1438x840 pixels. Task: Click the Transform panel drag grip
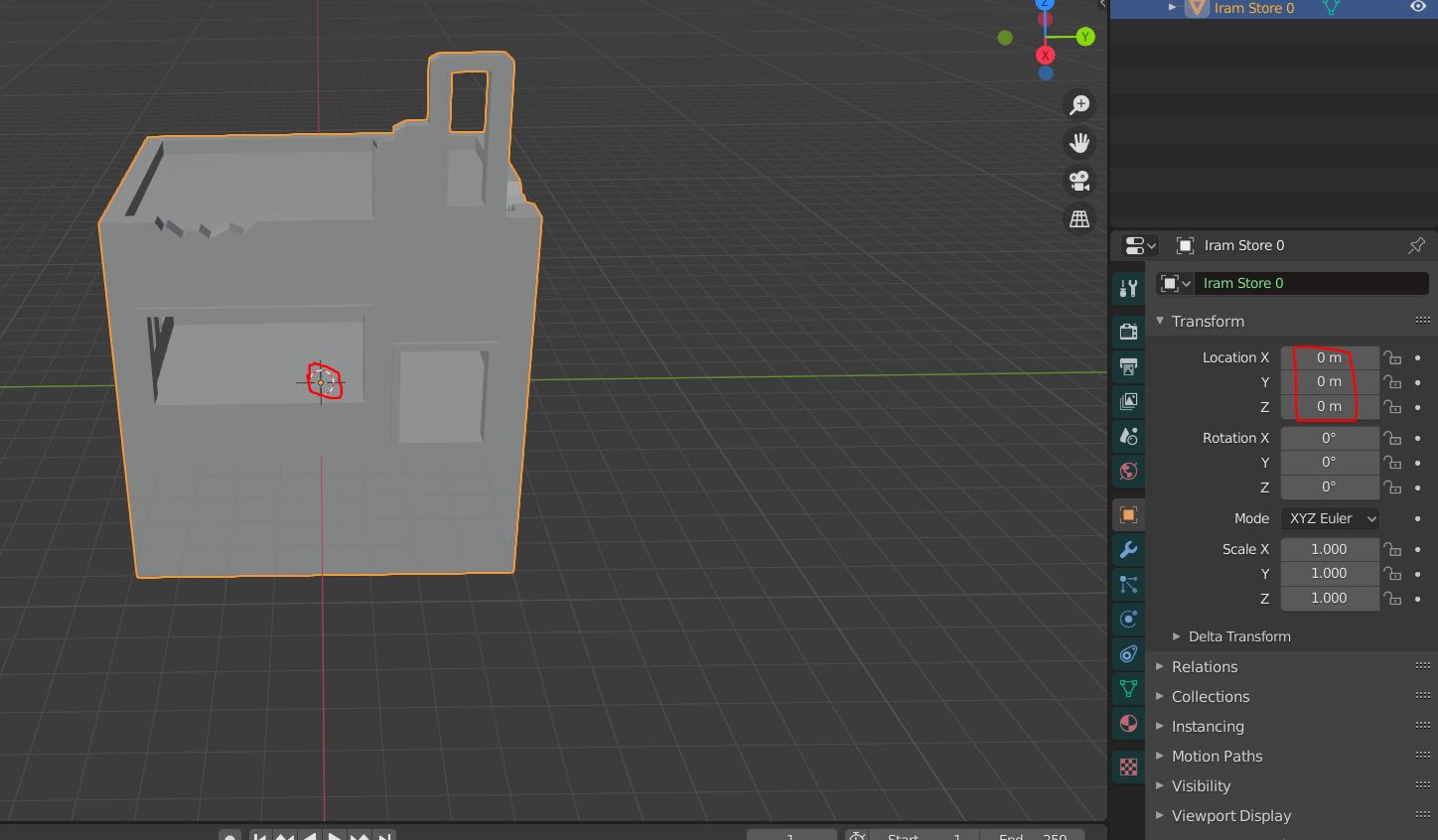[x=1422, y=321]
